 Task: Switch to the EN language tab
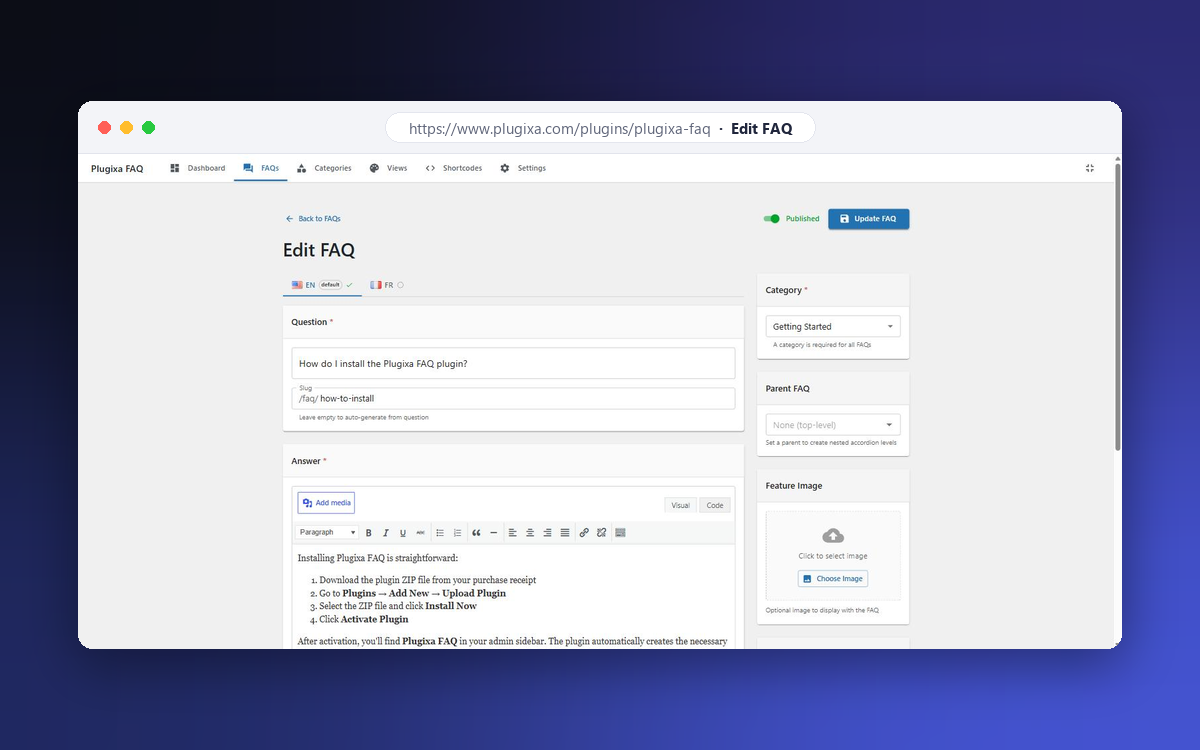coord(322,285)
